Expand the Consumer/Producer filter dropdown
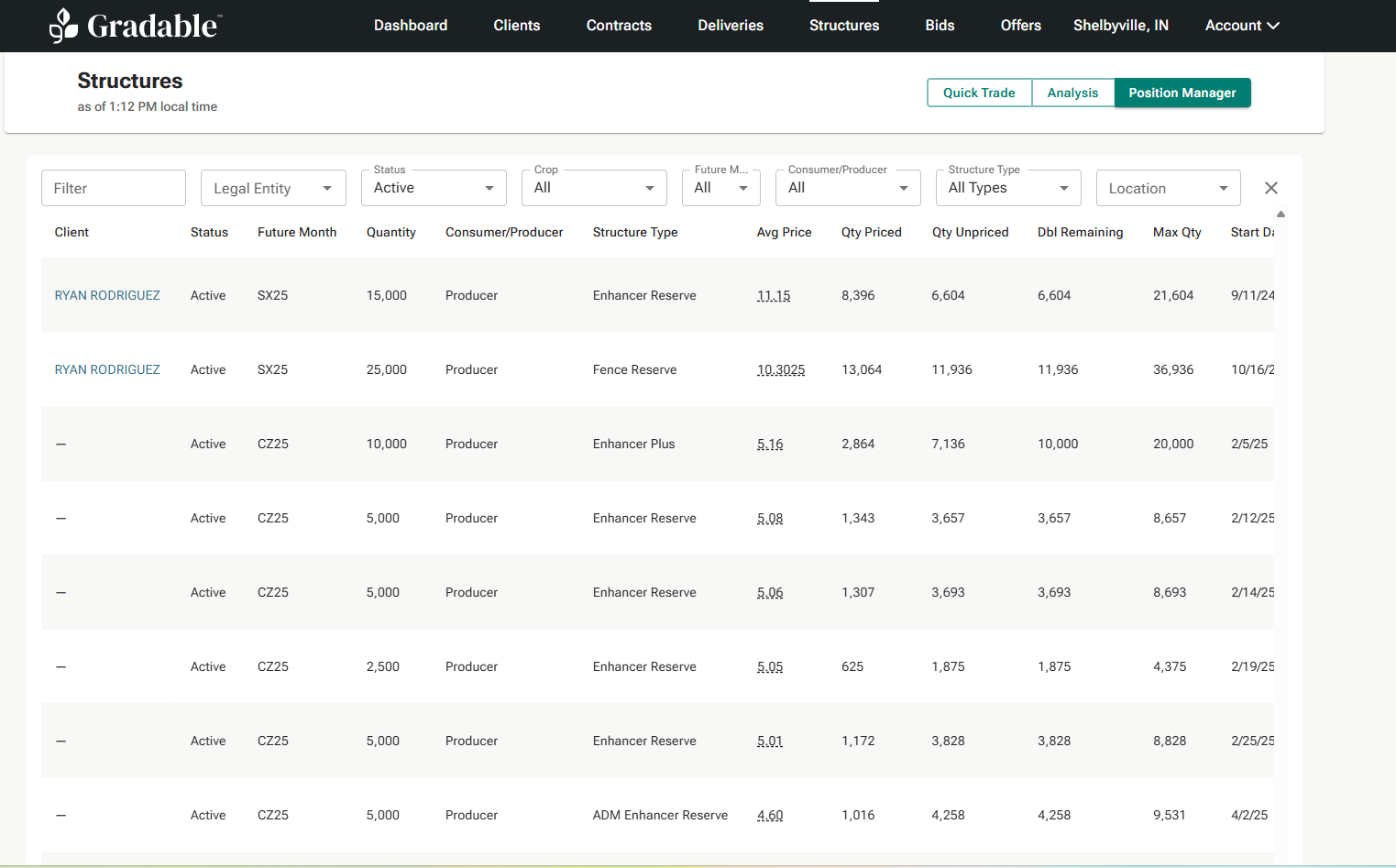This screenshot has height=868, width=1396. point(848,188)
